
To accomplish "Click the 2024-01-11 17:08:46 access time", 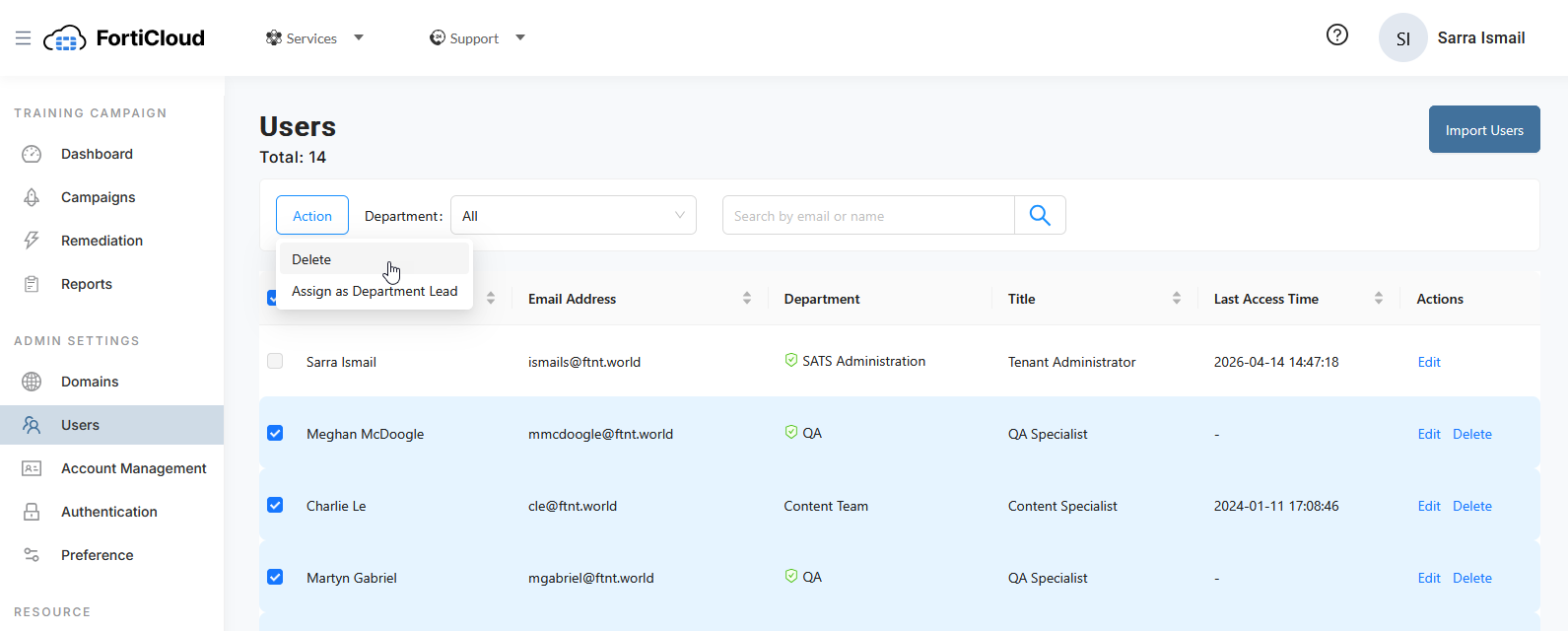I will 1276,506.
